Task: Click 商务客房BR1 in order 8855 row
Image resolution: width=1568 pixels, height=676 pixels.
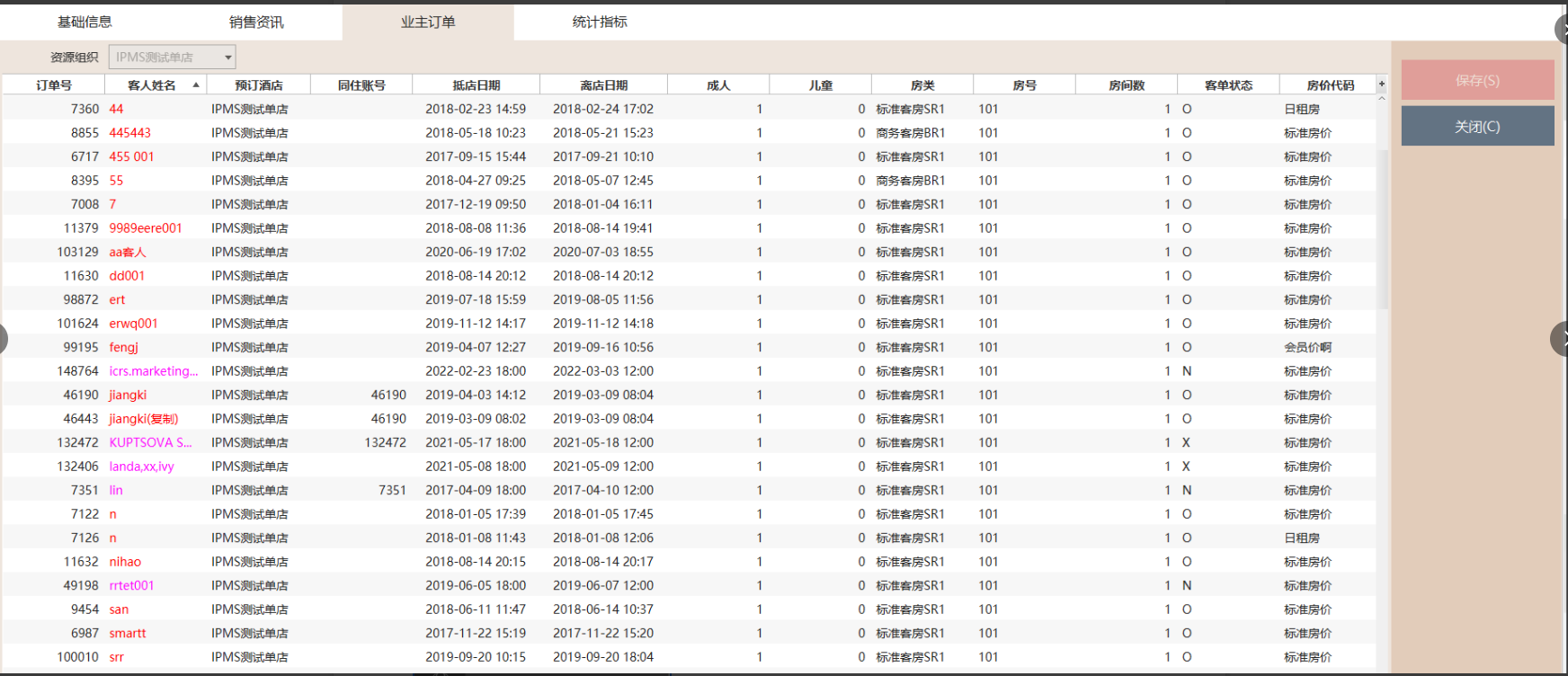Action: 910,133
